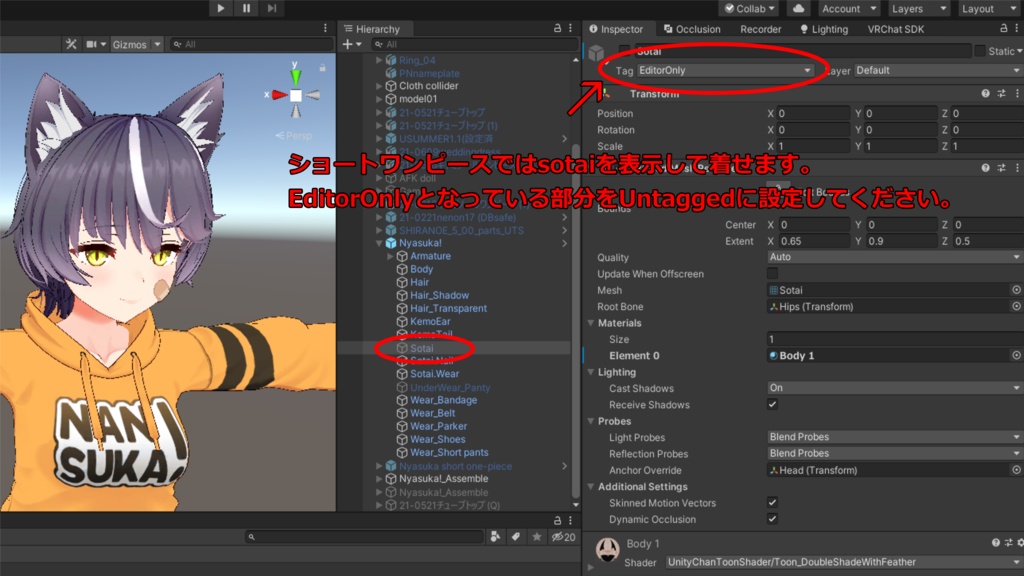
Task: Open the Shader dropdown for Body 1
Action: 844,562
